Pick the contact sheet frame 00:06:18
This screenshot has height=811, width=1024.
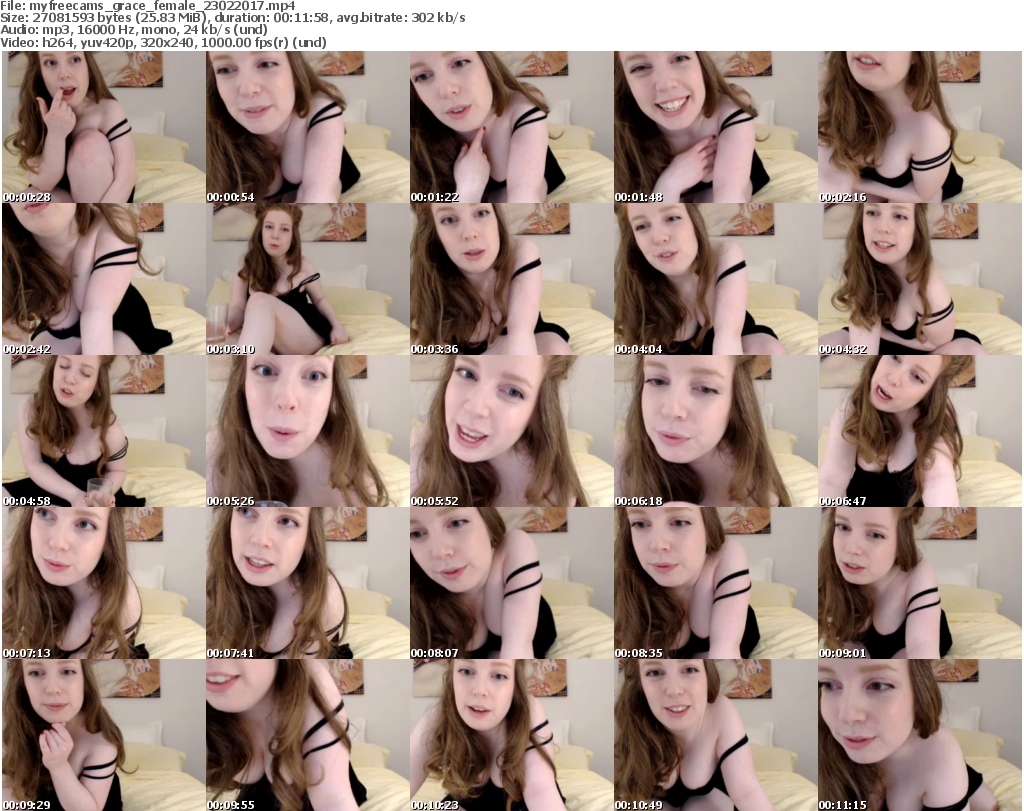(x=715, y=432)
